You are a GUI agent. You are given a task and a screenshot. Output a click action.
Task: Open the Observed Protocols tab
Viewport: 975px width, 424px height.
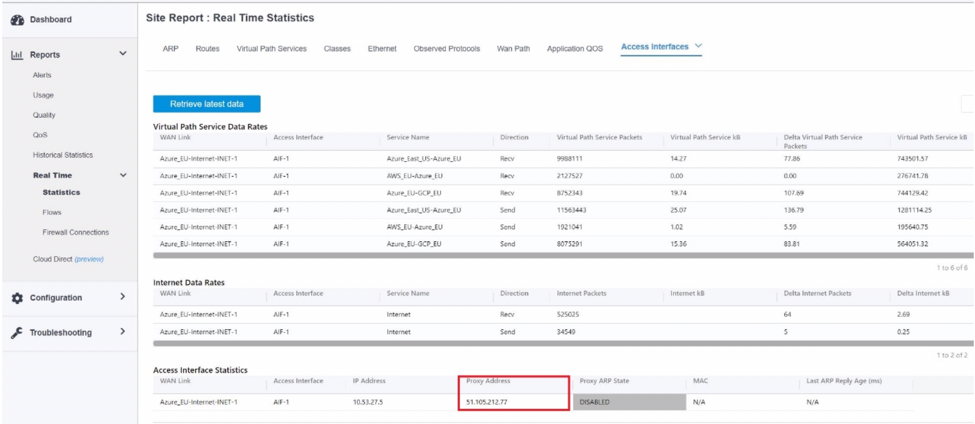(x=446, y=48)
